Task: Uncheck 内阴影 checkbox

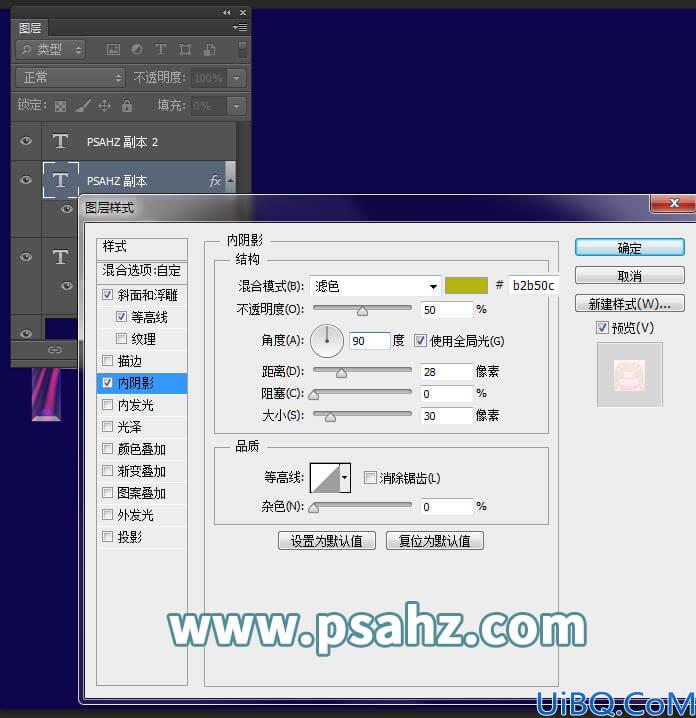Action: tap(107, 382)
